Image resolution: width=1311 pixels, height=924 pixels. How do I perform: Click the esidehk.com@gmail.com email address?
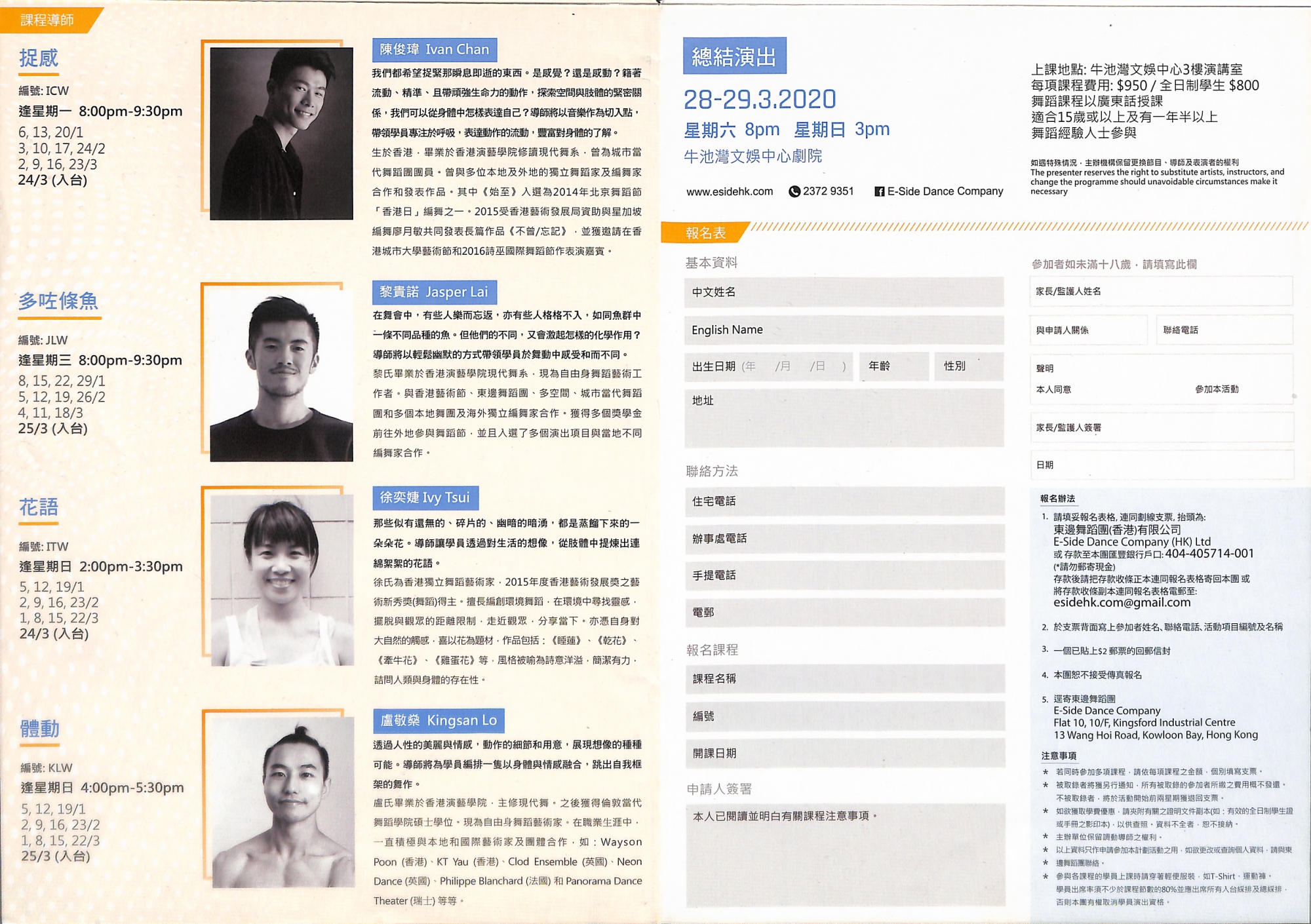(1122, 602)
